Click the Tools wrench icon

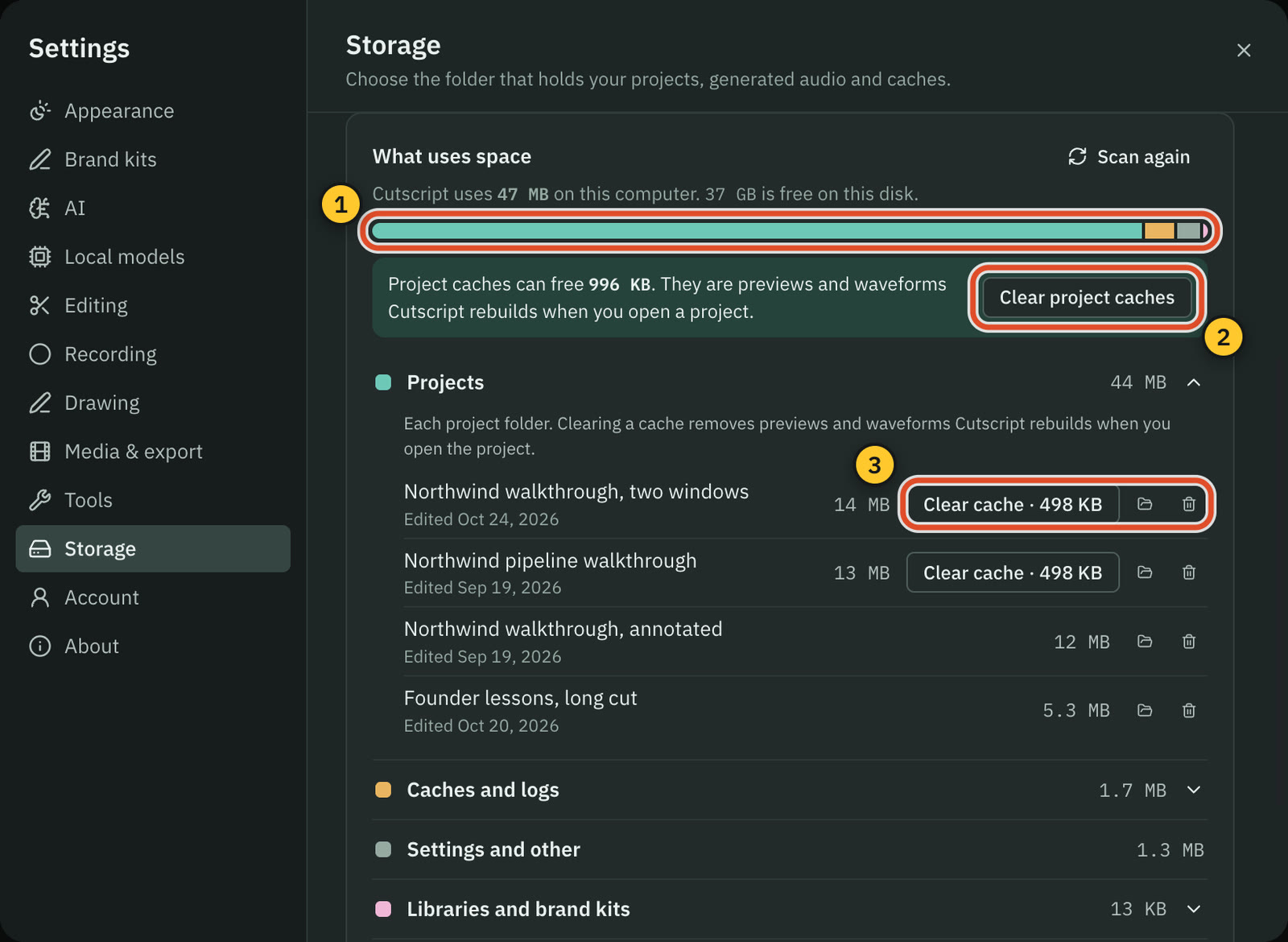[x=39, y=500]
